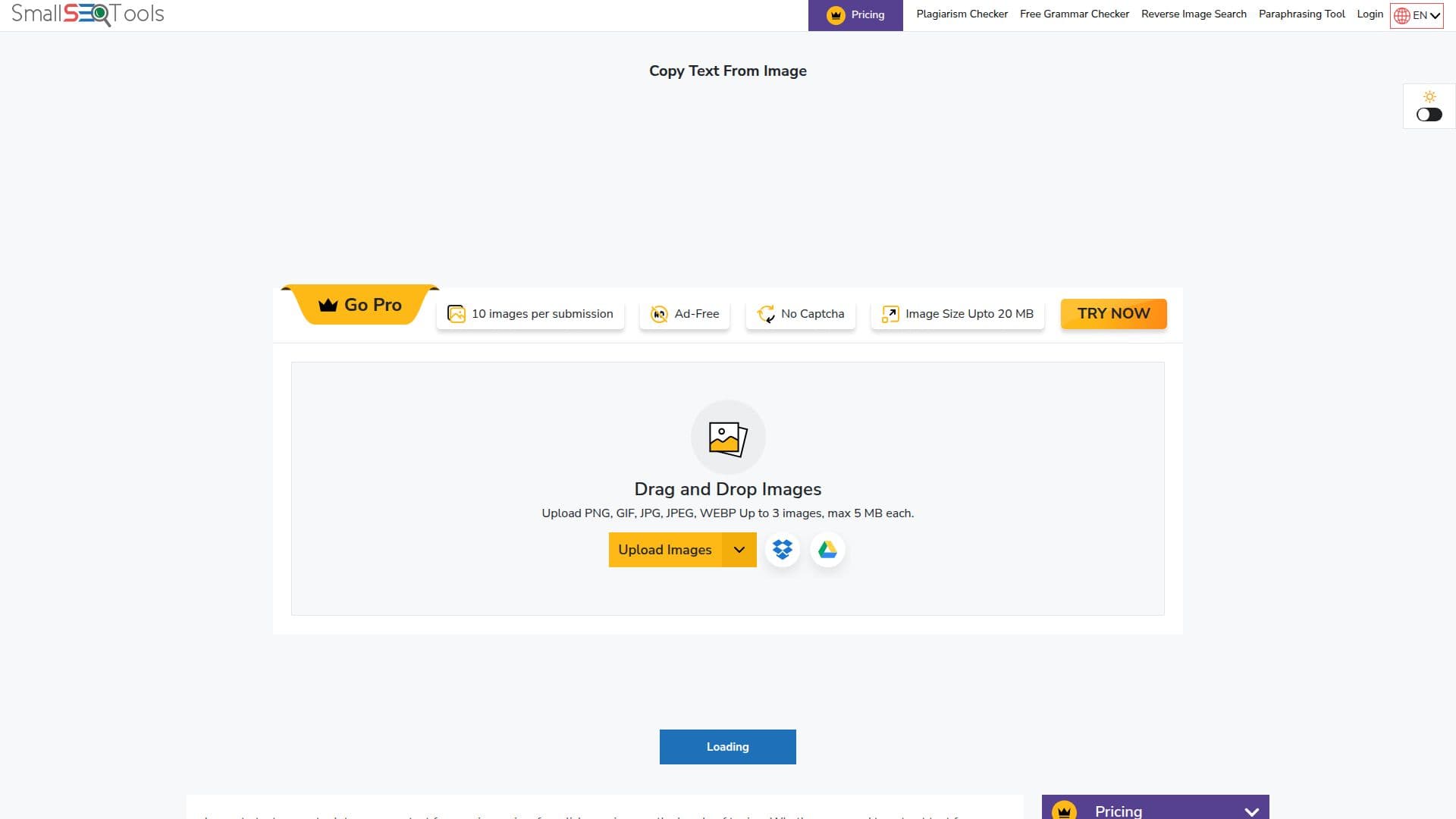The height and width of the screenshot is (819, 1456).
Task: Open SmallSEOTools logo homepage
Action: [88, 14]
